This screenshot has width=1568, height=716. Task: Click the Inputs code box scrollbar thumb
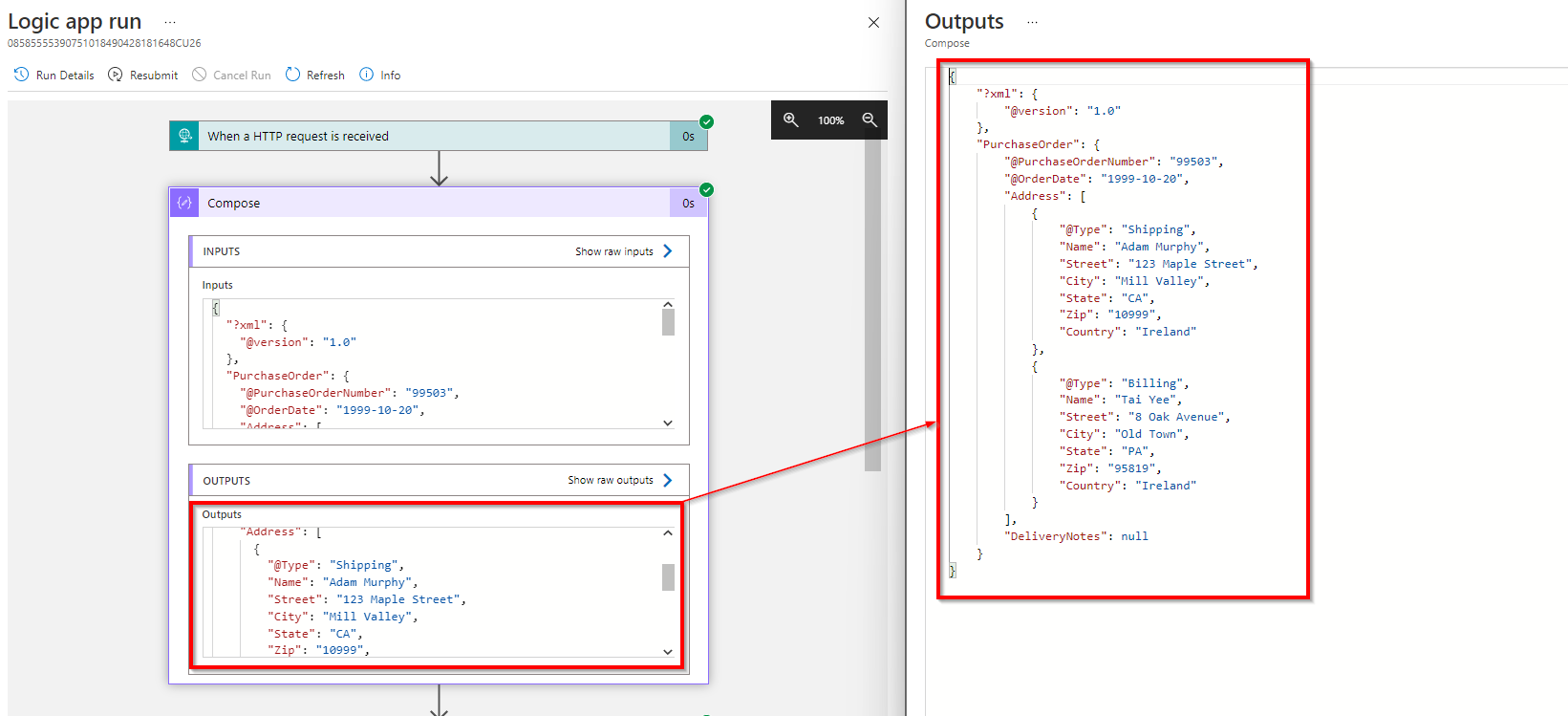[668, 323]
